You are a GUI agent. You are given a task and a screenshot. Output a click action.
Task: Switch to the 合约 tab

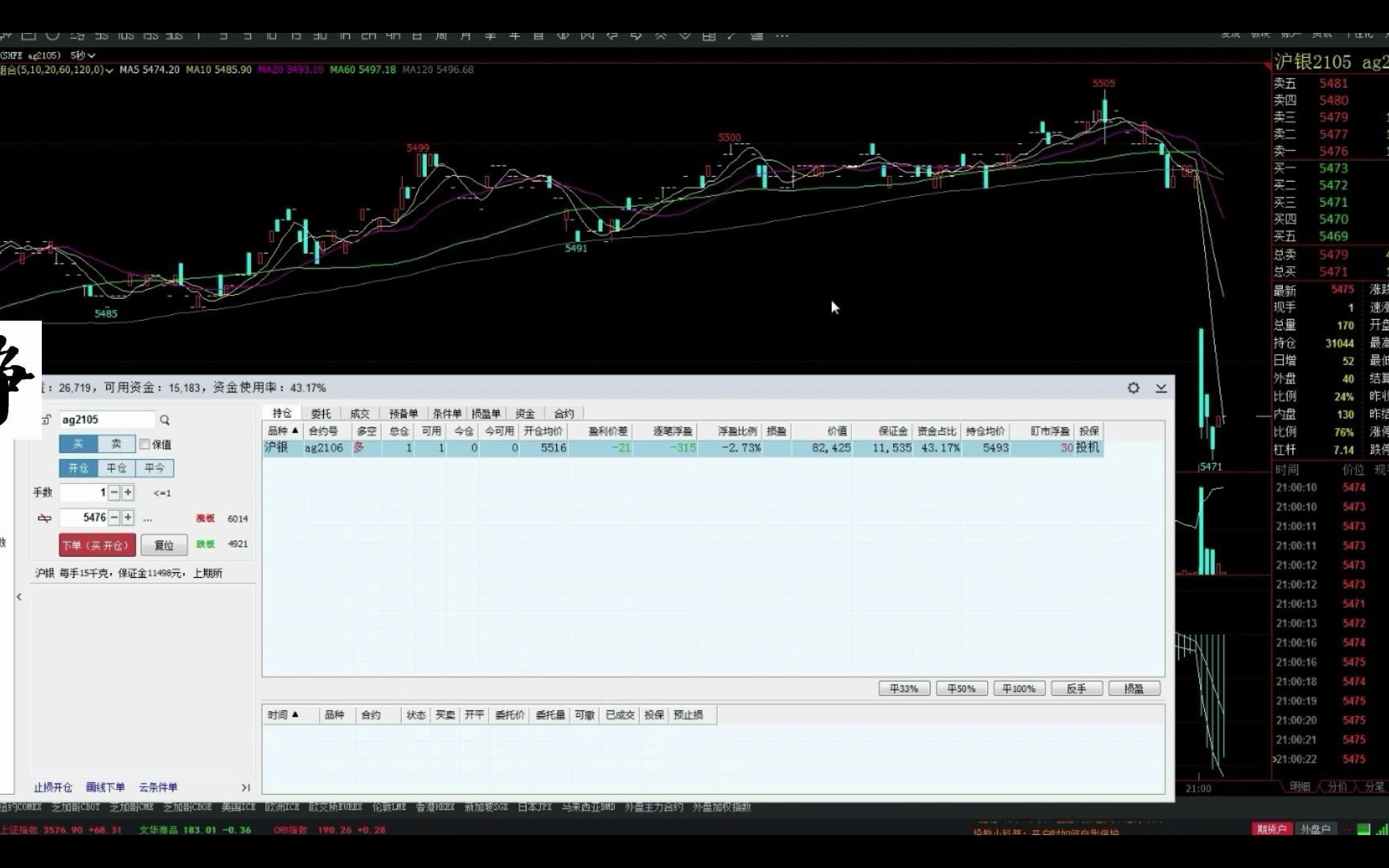tap(563, 413)
